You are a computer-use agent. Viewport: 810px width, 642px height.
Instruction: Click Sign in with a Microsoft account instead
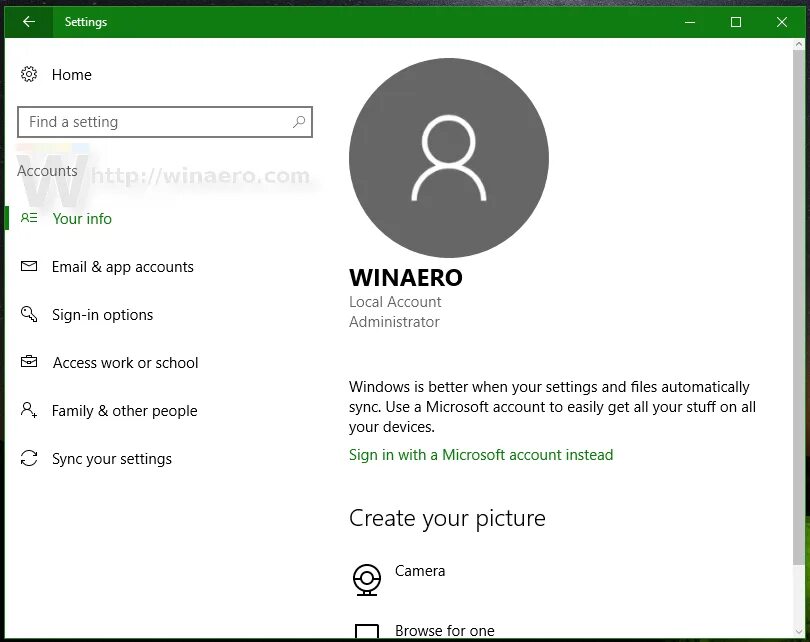[x=481, y=455]
